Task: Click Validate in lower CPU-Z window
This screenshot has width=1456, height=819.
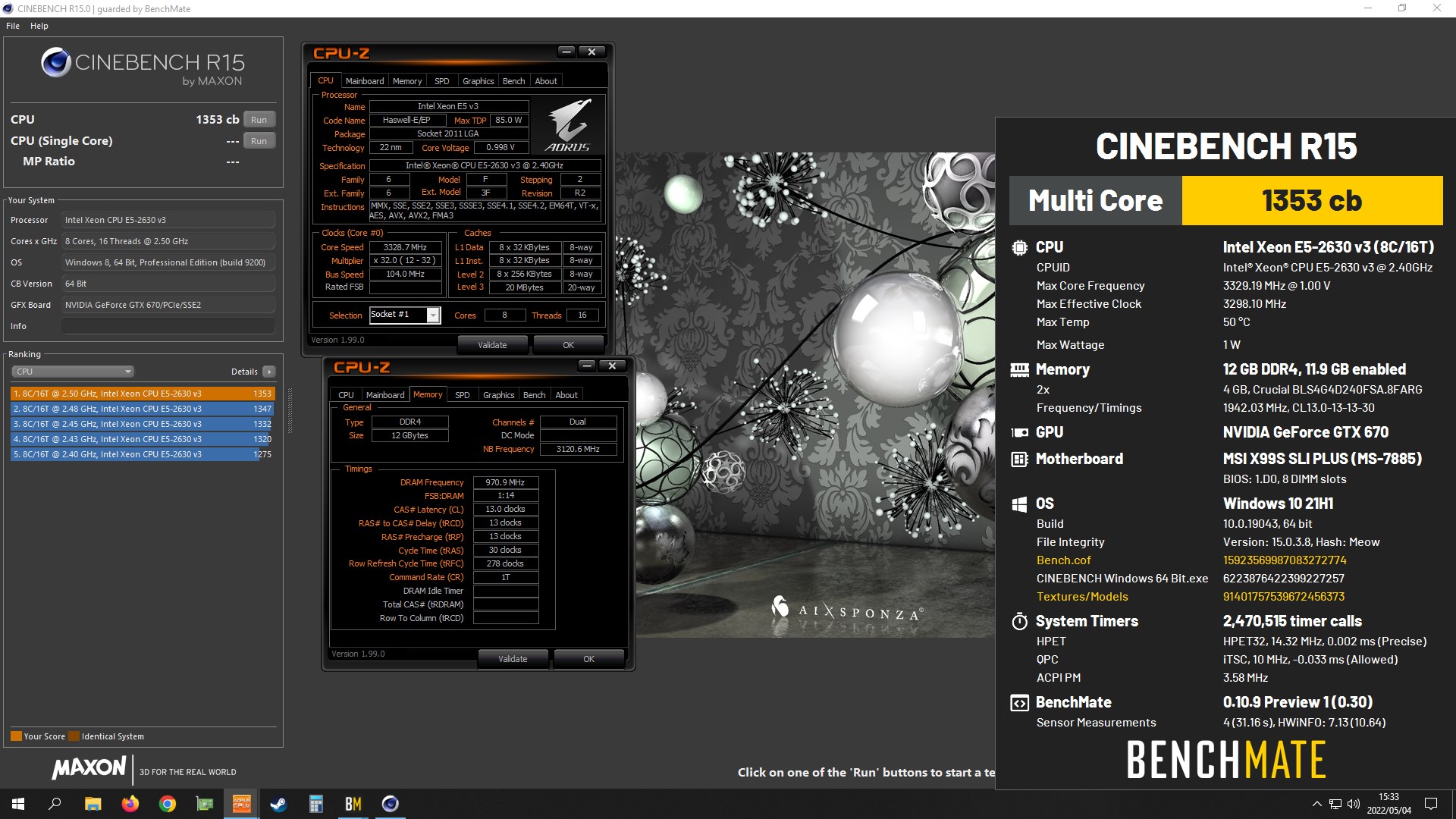Action: [x=513, y=659]
